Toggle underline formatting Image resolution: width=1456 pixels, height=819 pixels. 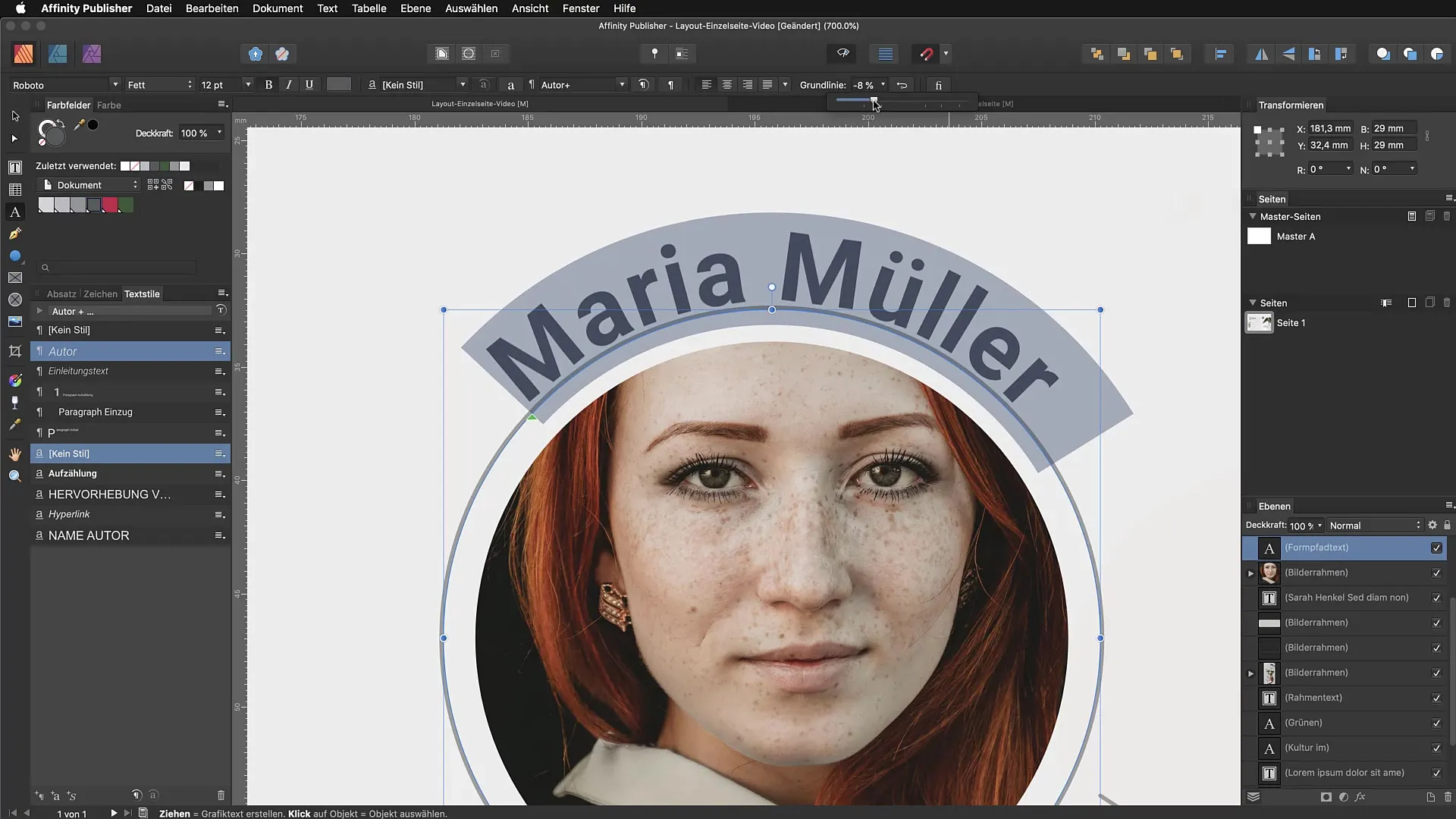point(309,85)
